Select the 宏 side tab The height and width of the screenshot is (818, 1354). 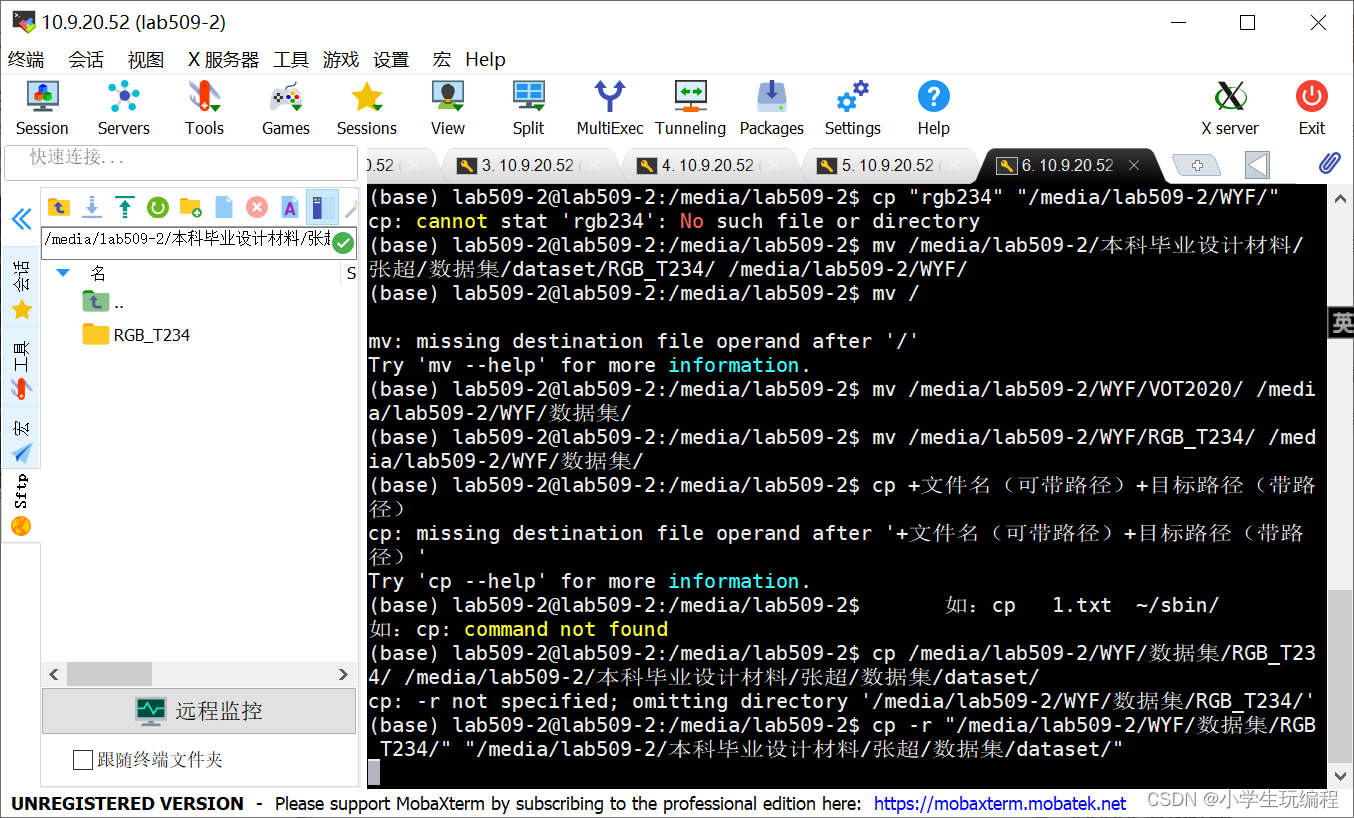21,438
